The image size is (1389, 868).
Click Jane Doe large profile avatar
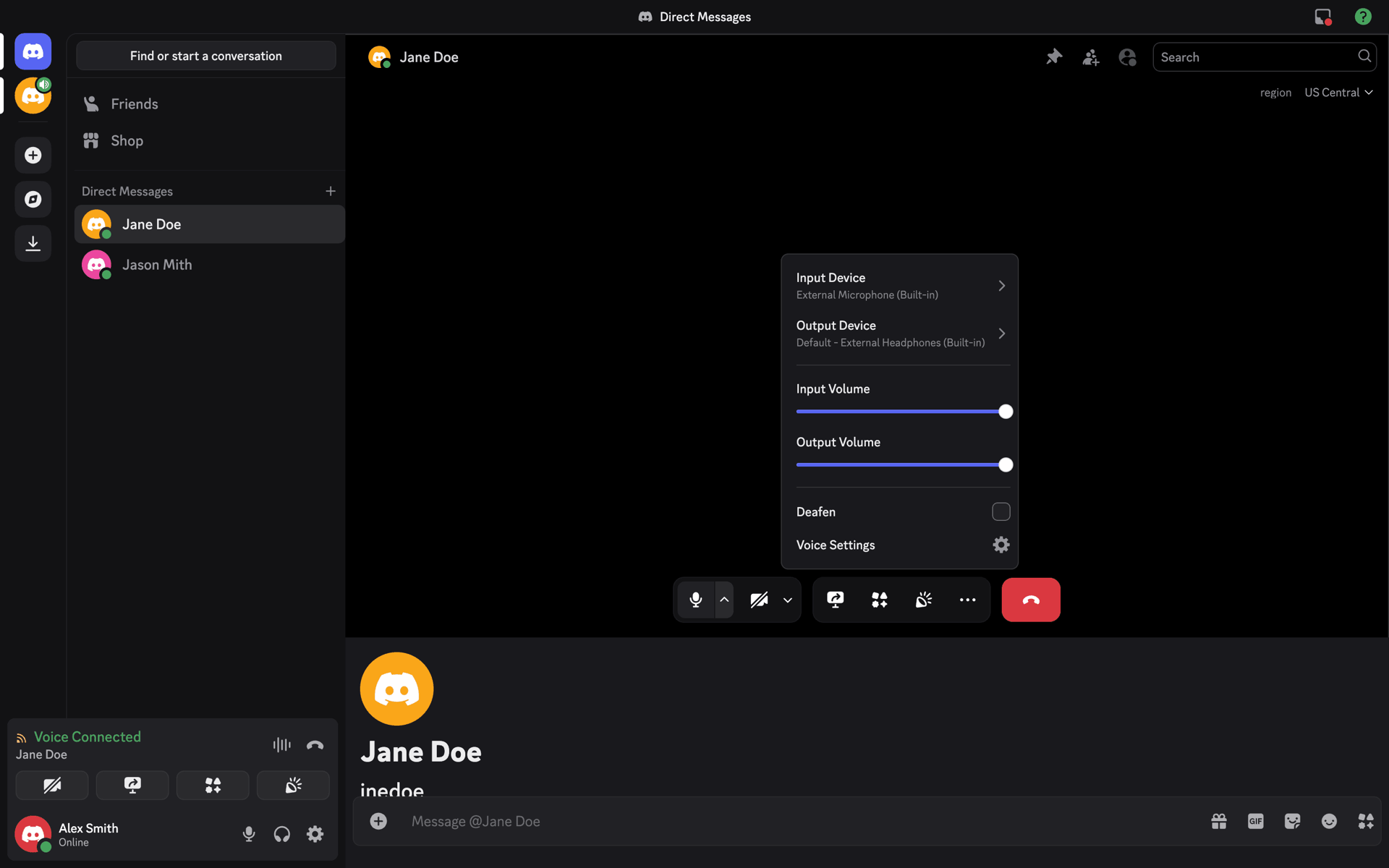coord(396,689)
